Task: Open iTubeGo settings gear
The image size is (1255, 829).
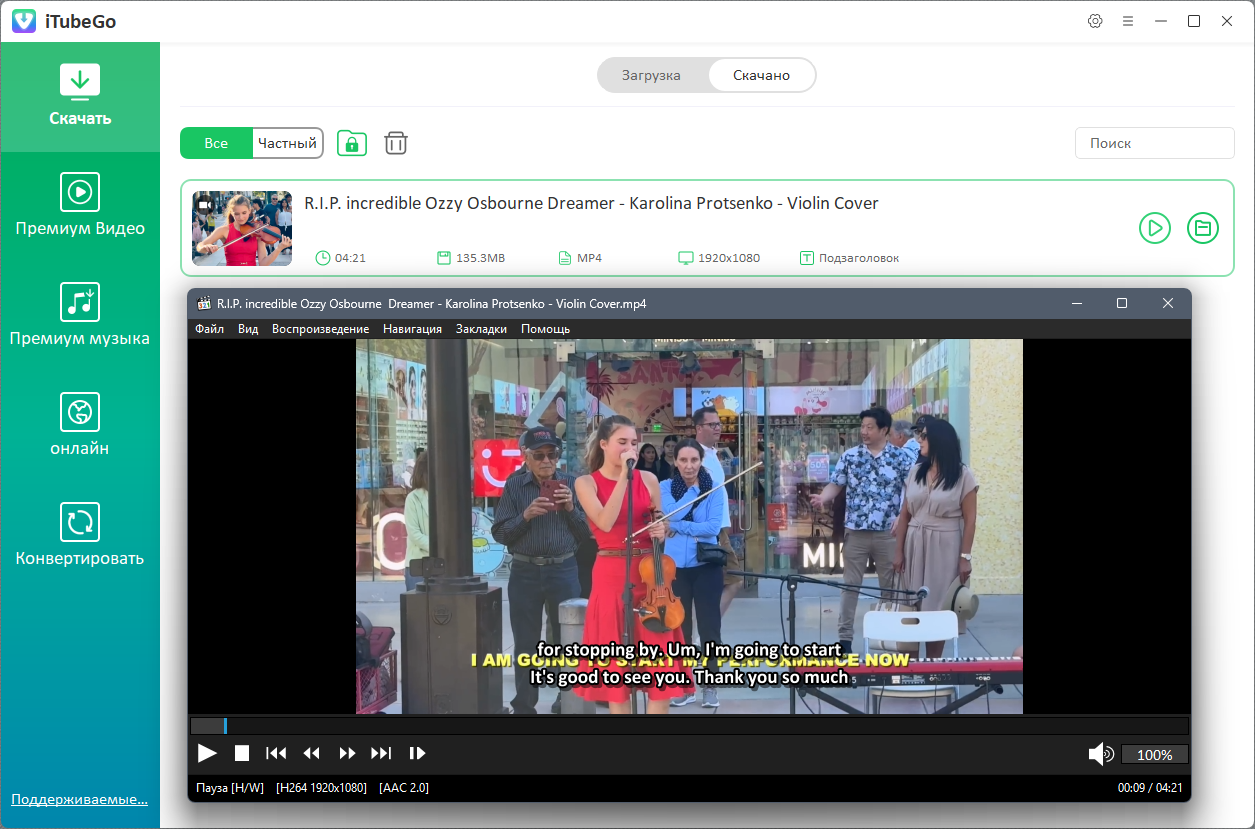Action: pyautogui.click(x=1095, y=21)
